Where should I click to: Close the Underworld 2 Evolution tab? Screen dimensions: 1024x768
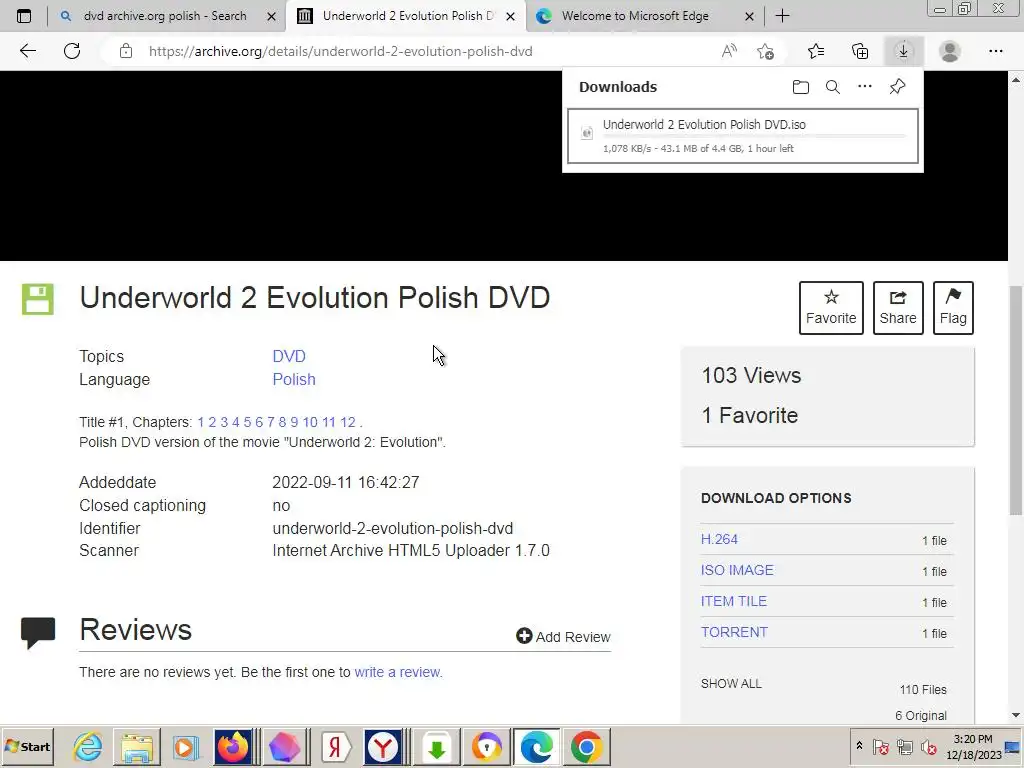click(x=511, y=16)
